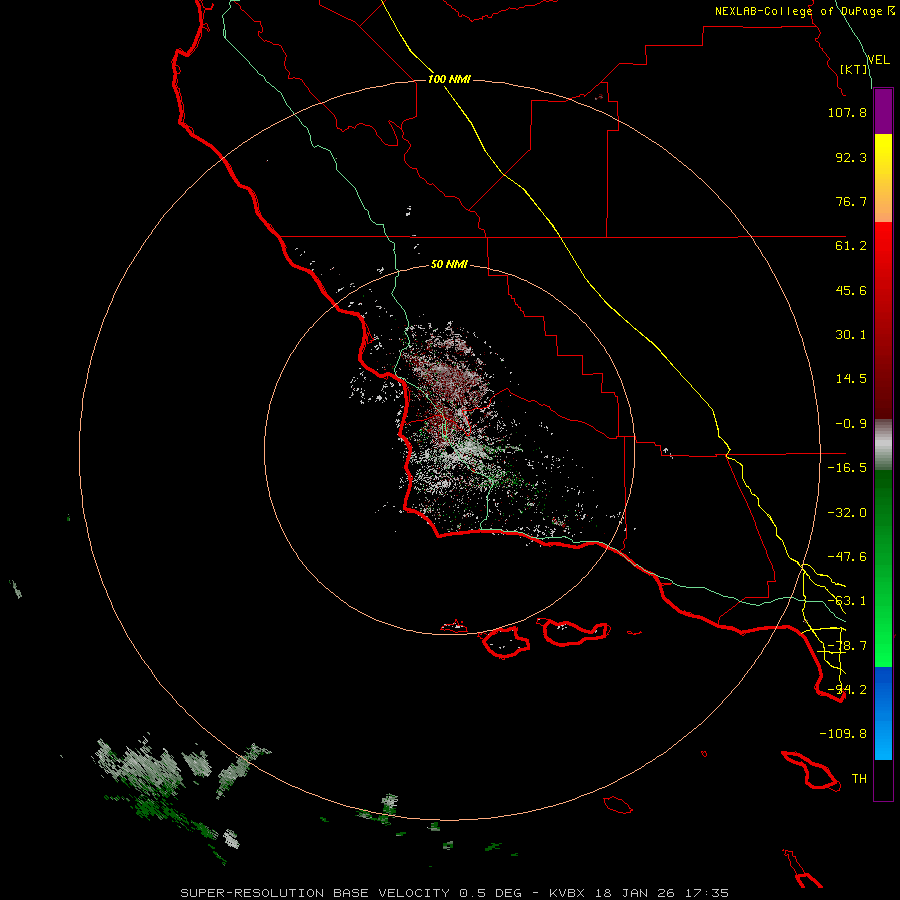Click the 45.6 value on the velocity scale
900x900 pixels.
pos(851,290)
